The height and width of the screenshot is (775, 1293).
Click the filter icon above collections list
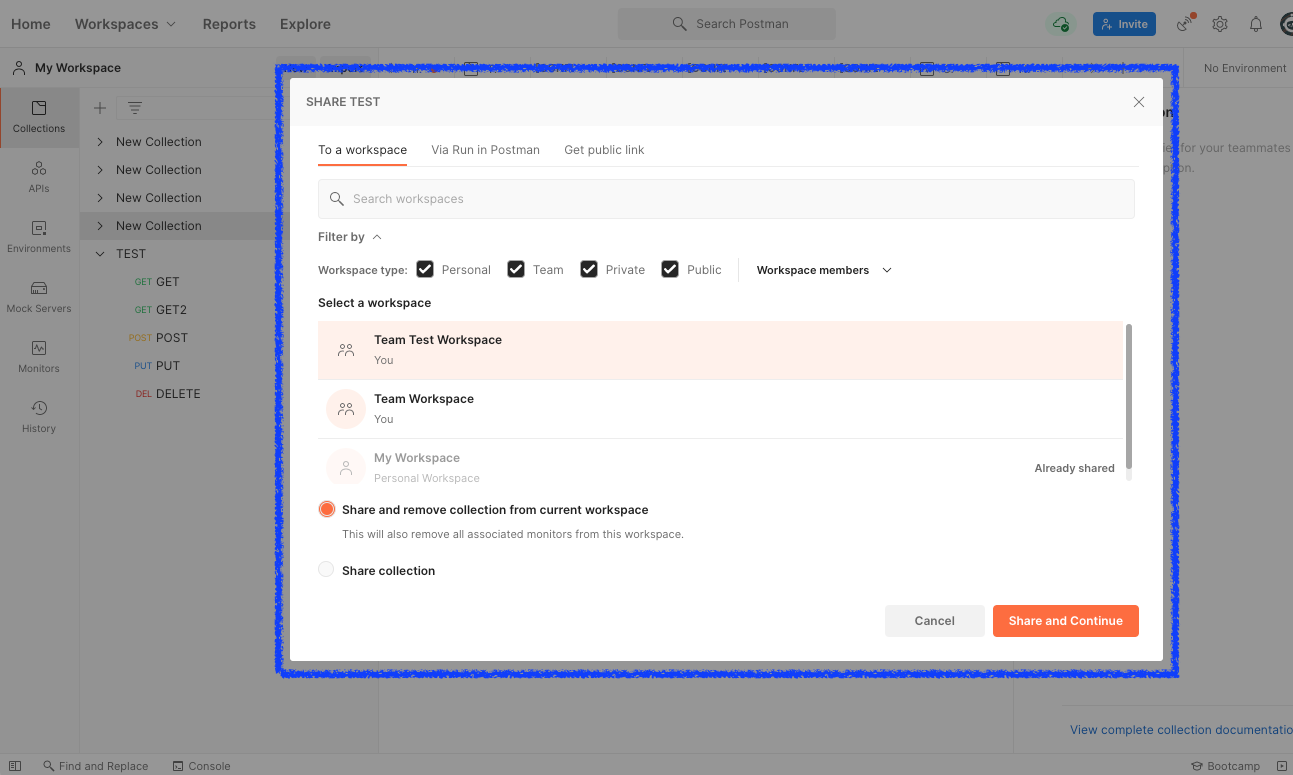(135, 108)
